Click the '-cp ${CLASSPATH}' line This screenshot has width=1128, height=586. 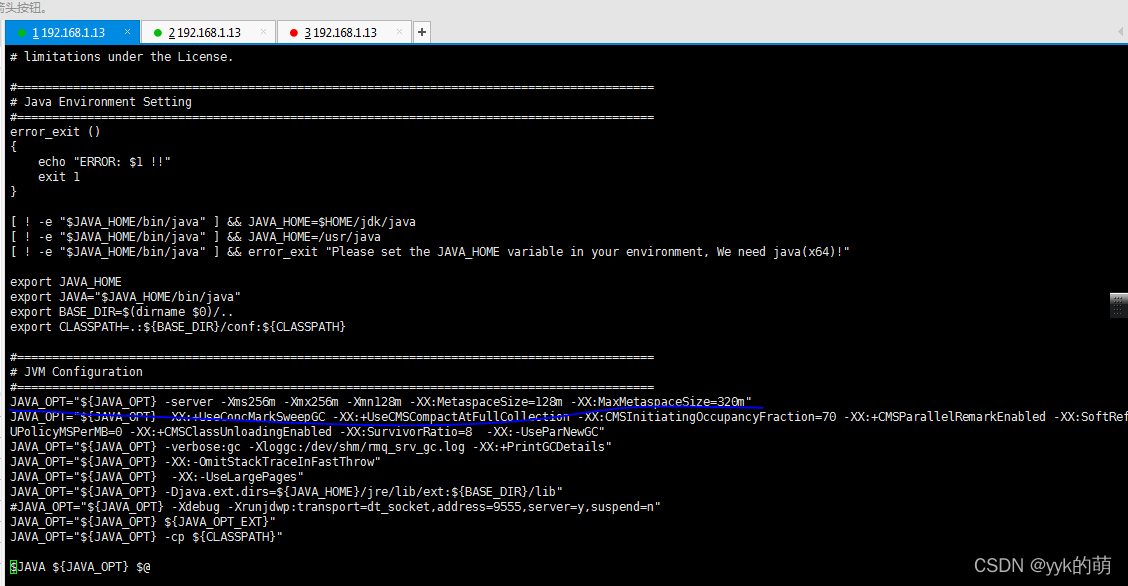146,538
